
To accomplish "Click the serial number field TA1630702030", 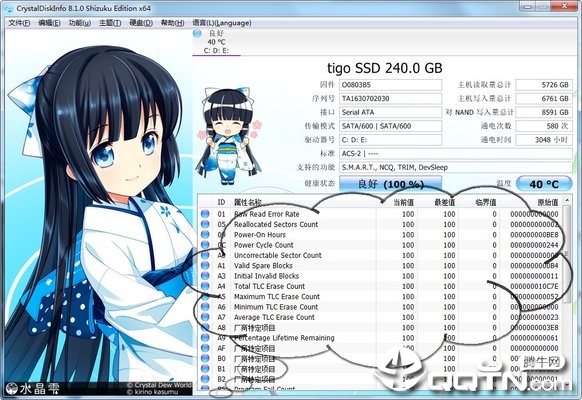I will pos(390,99).
